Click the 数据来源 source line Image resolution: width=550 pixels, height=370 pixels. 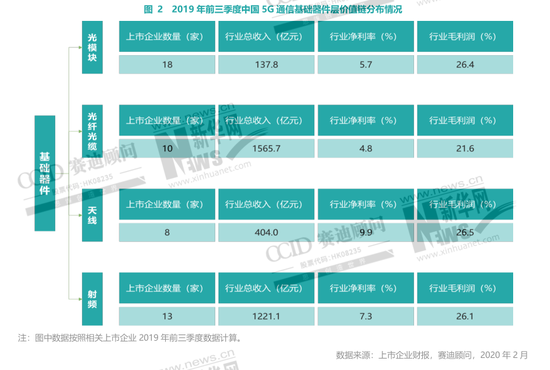[x=432, y=355]
